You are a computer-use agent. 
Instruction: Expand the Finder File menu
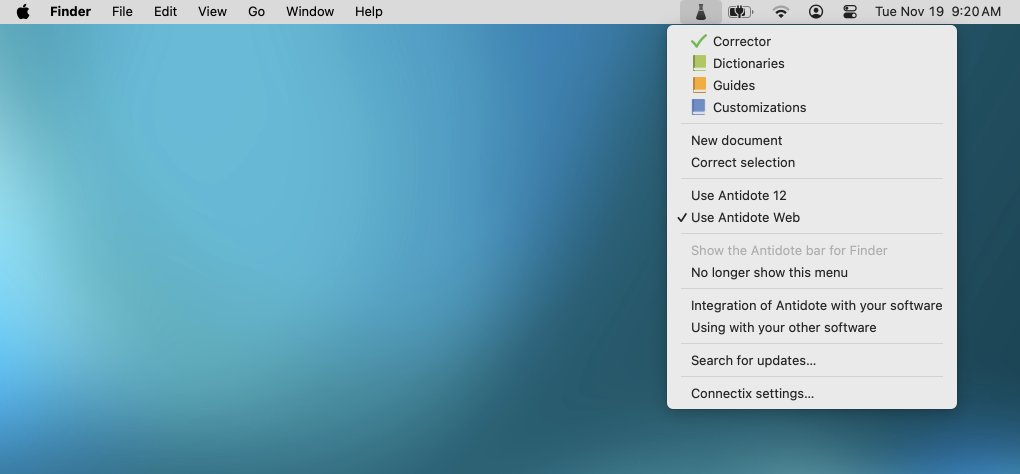coord(122,12)
